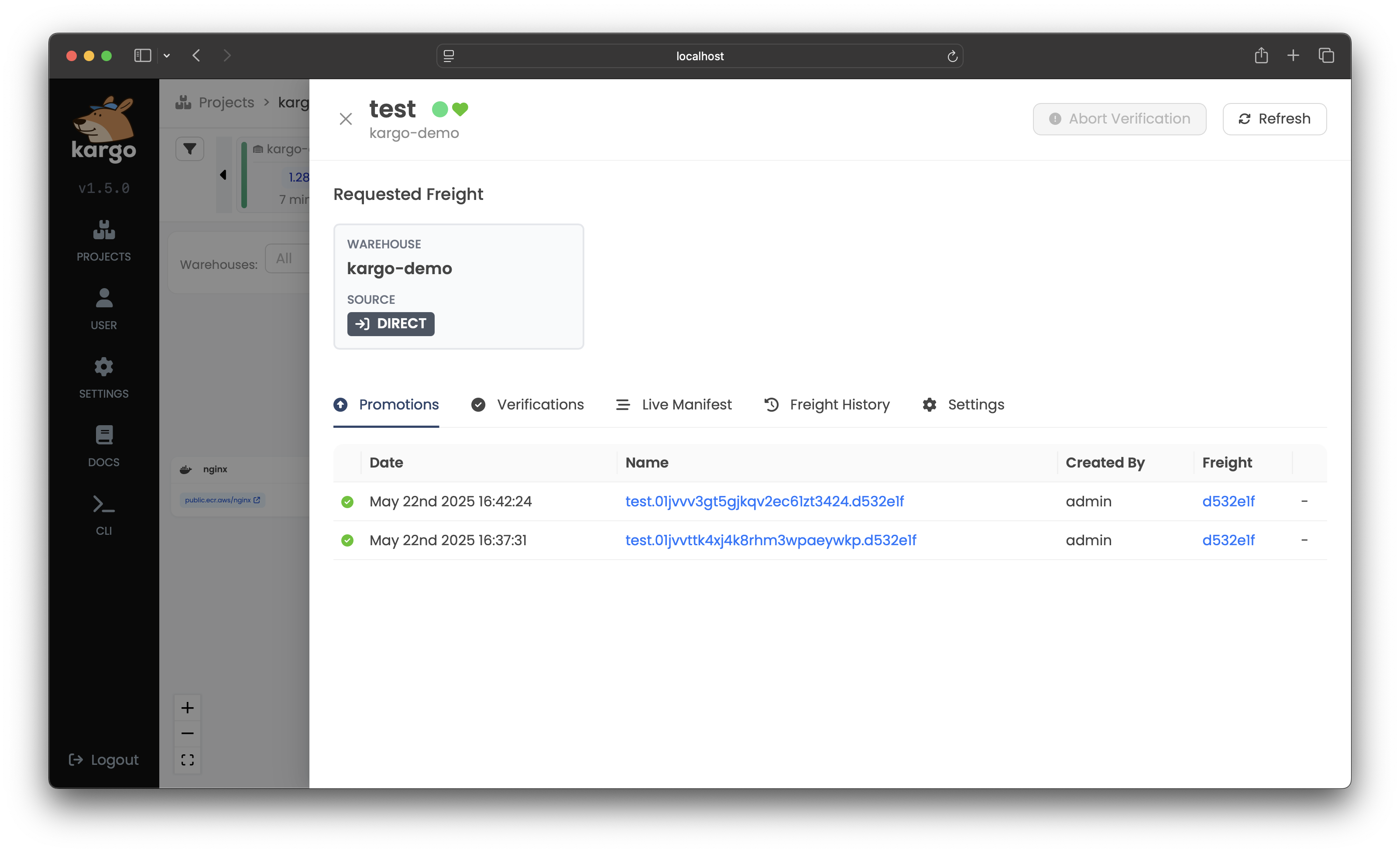Zoom out on the pipeline graph
This screenshot has width=1400, height=853.
click(x=188, y=734)
